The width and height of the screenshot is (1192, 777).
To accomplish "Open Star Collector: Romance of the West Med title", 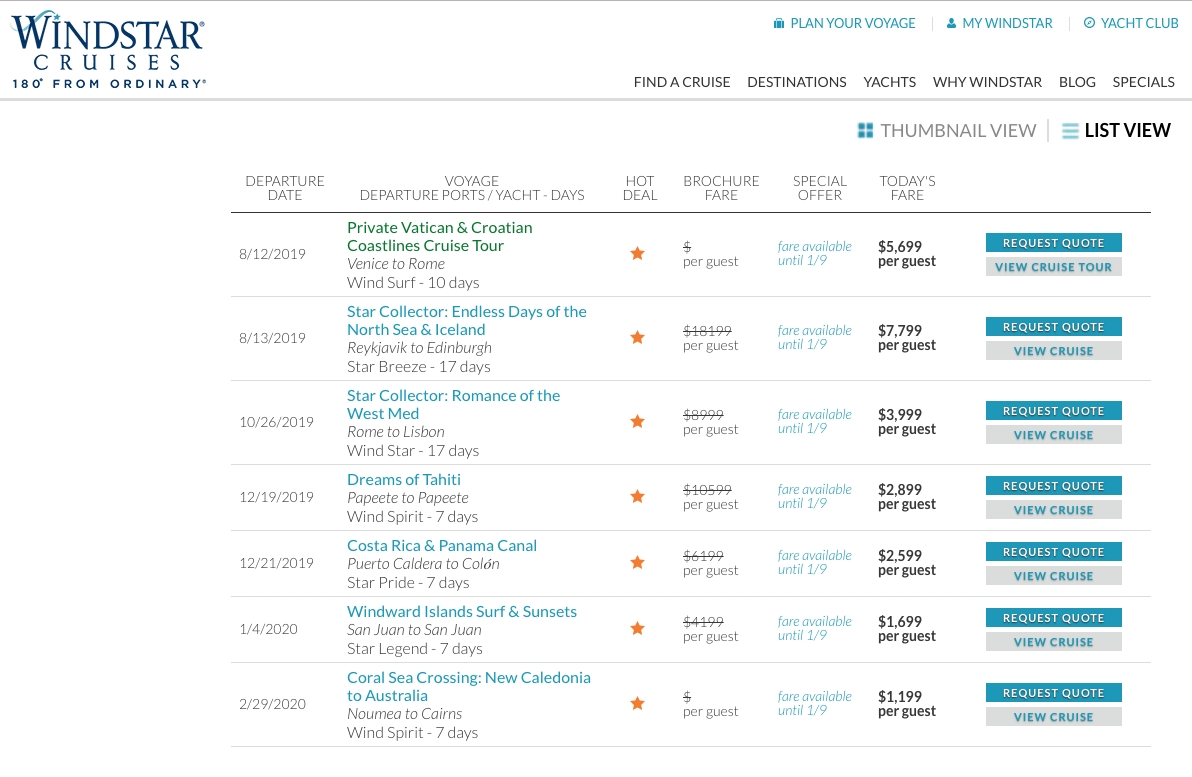I will tap(453, 404).
